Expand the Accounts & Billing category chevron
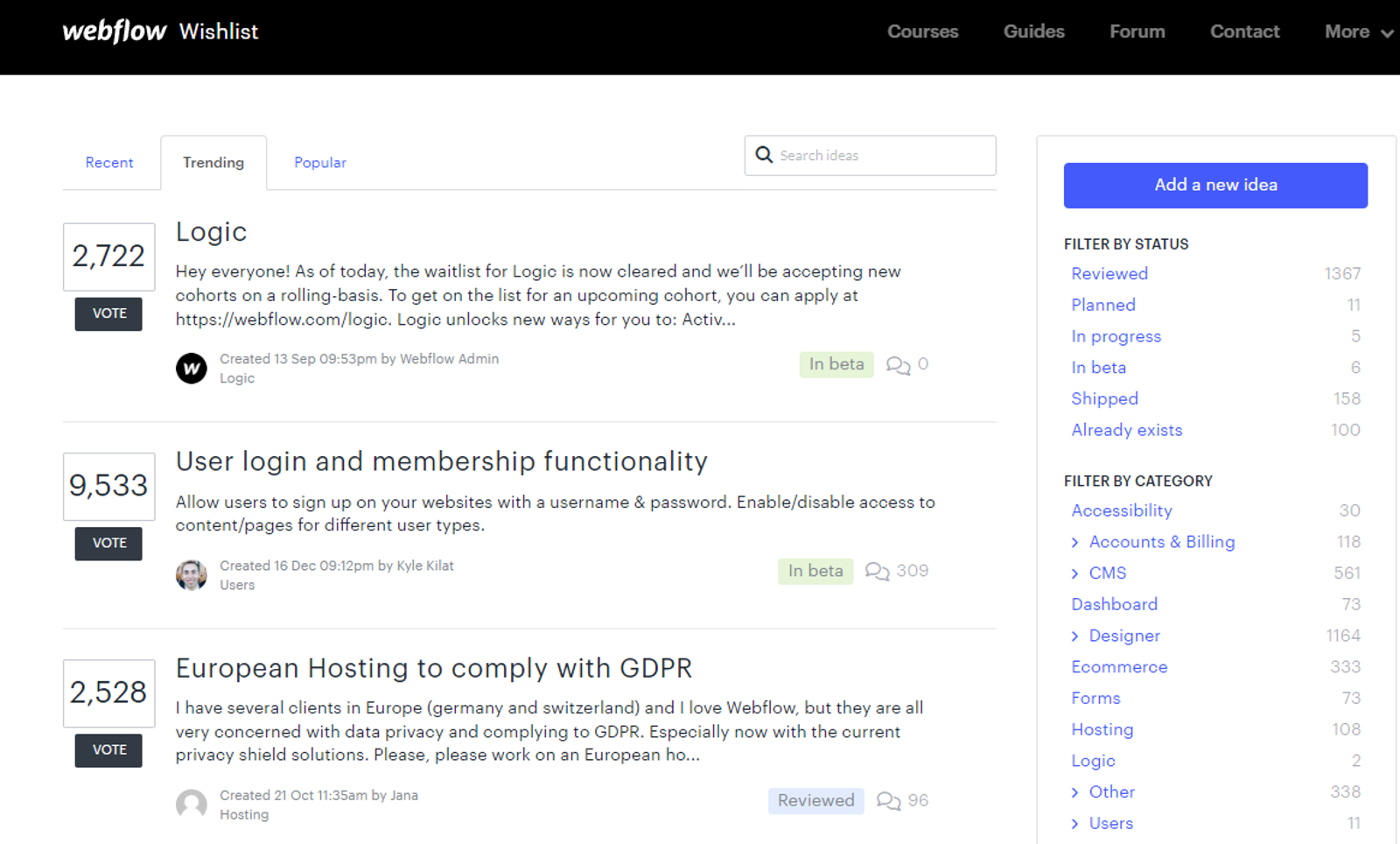This screenshot has height=844, width=1400. point(1075,543)
